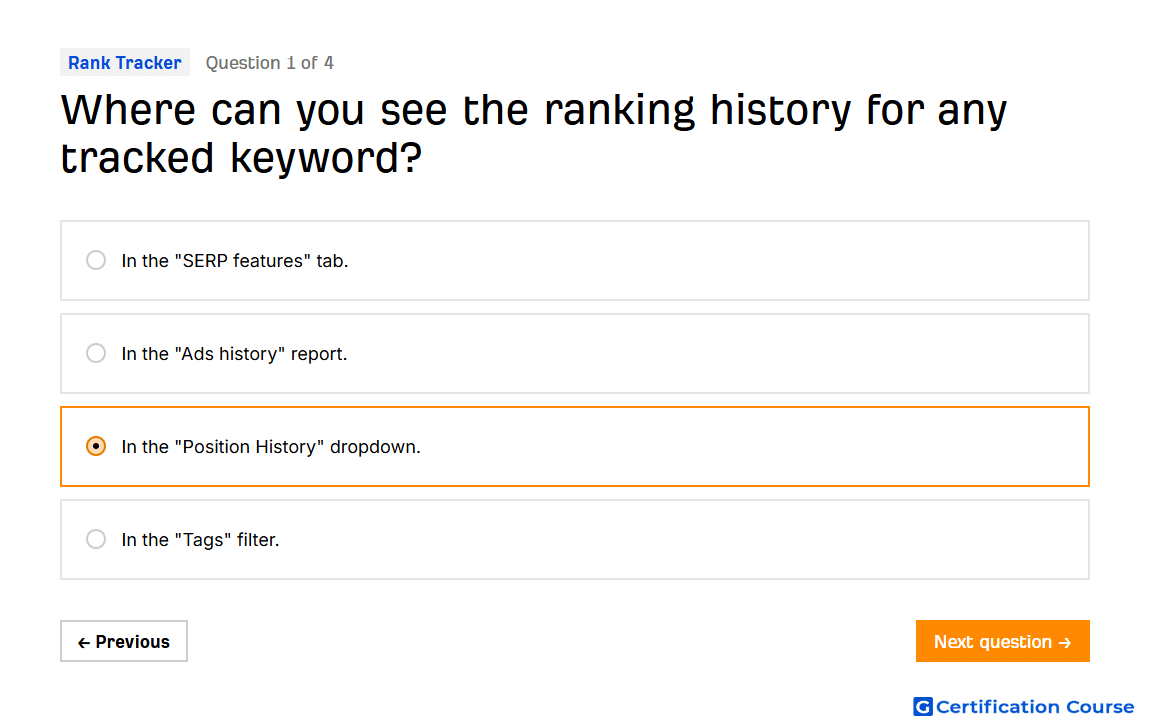Click the "Question 1 of 4" progress label

click(269, 62)
